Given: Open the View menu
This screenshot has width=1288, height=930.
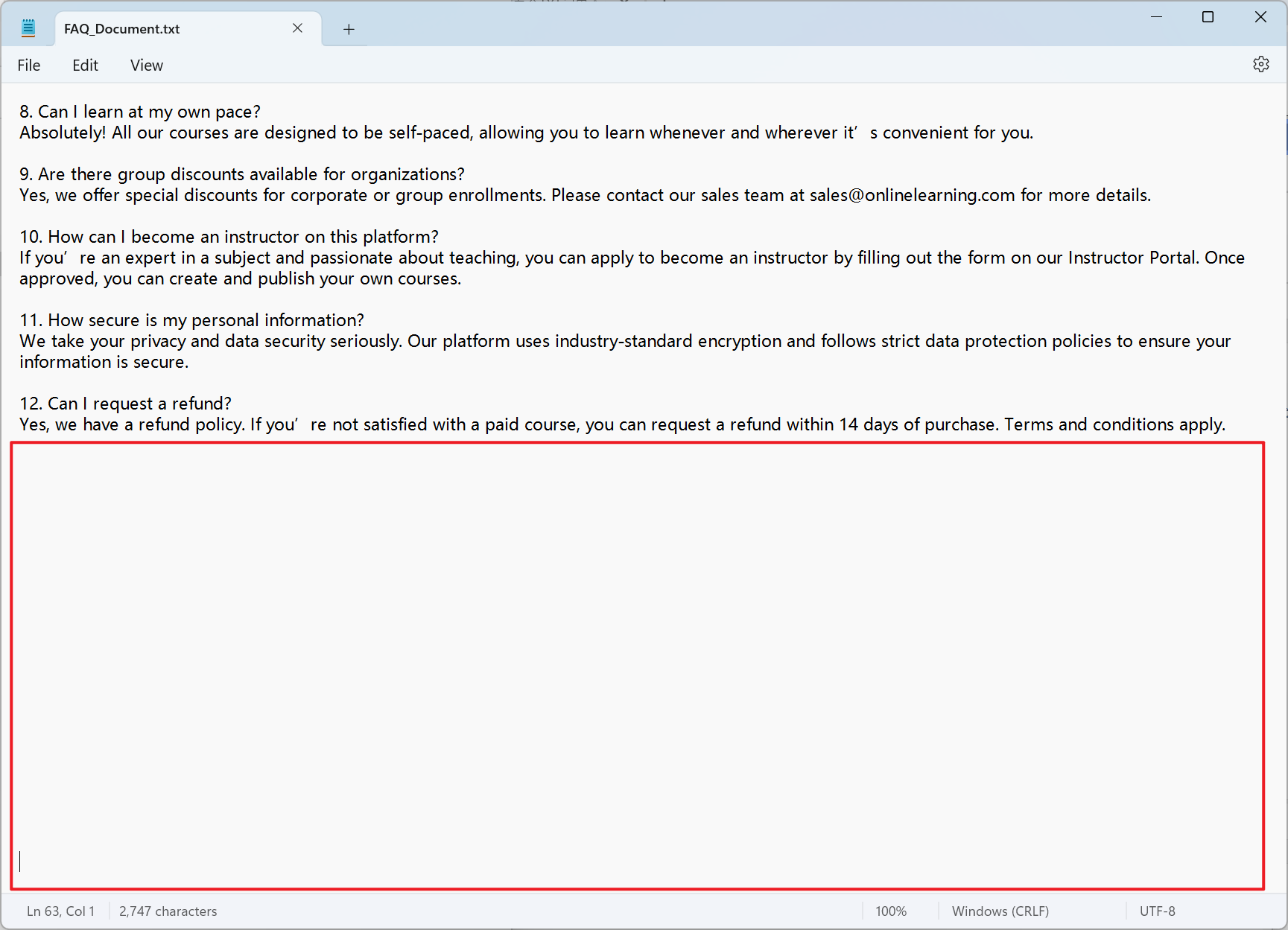Looking at the screenshot, I should (x=146, y=66).
